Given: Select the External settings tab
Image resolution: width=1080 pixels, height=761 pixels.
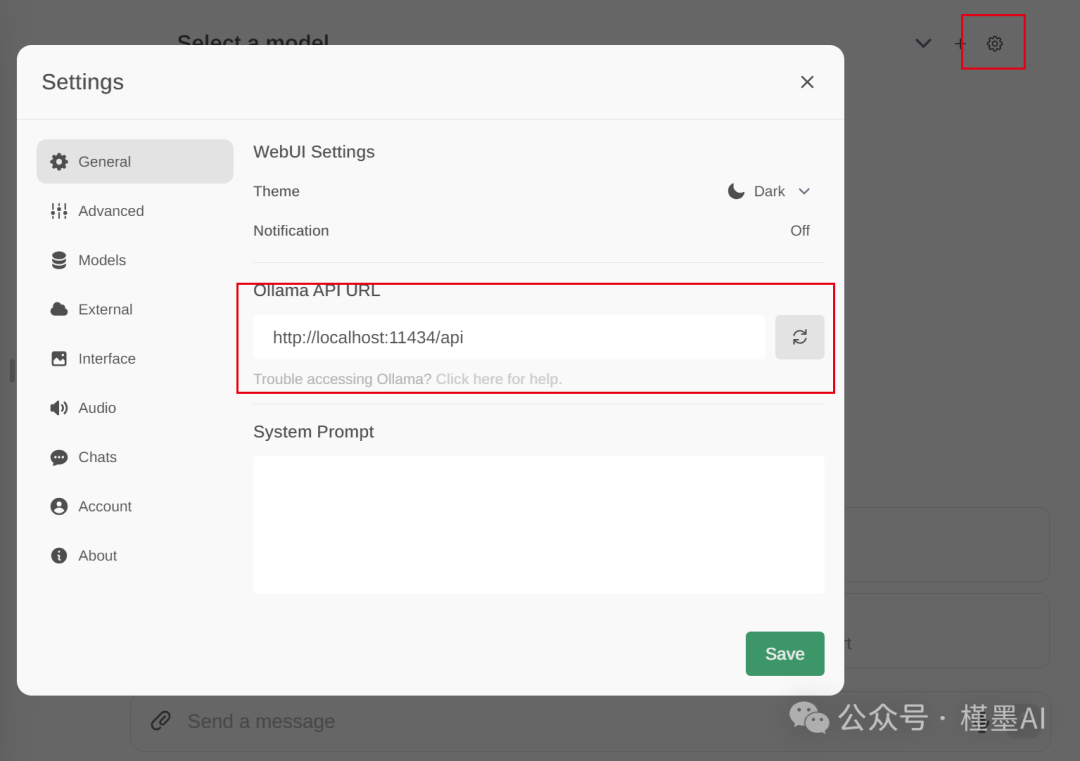Looking at the screenshot, I should click(135, 309).
